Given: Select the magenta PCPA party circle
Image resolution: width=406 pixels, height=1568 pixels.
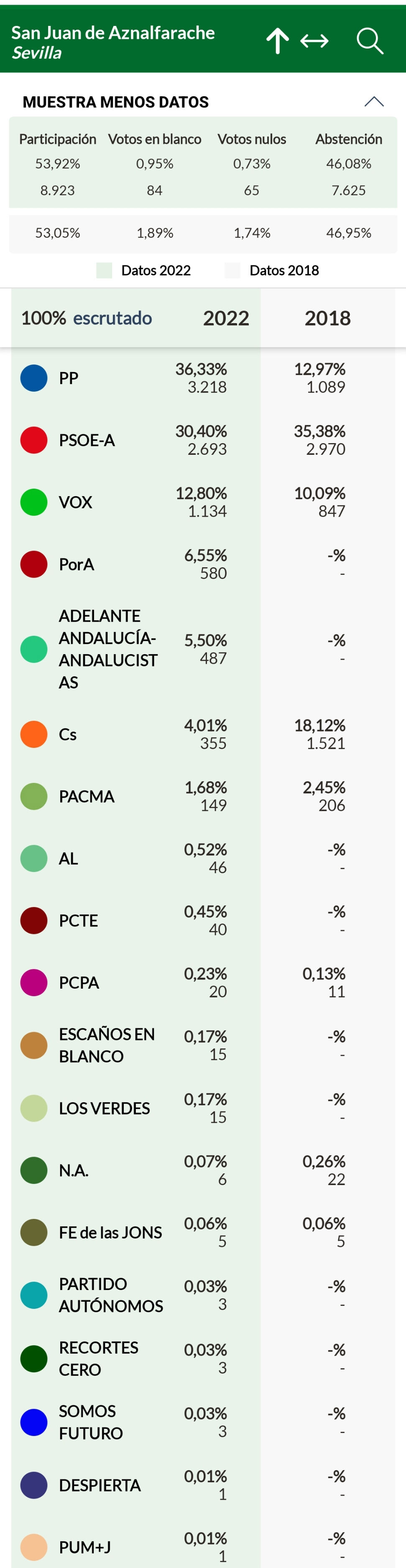Looking at the screenshot, I should [x=33, y=982].
